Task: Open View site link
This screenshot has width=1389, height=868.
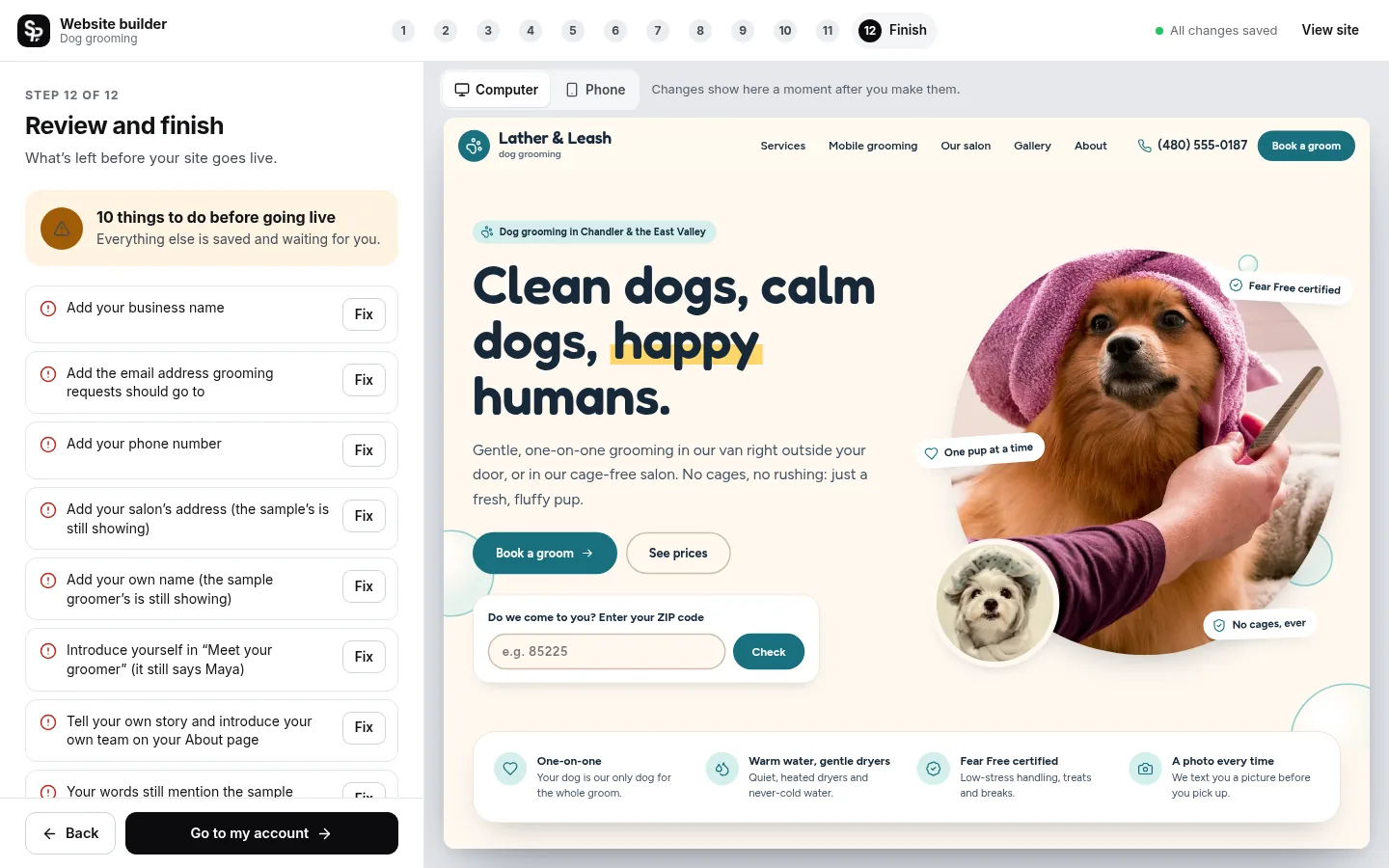Action: [1330, 30]
